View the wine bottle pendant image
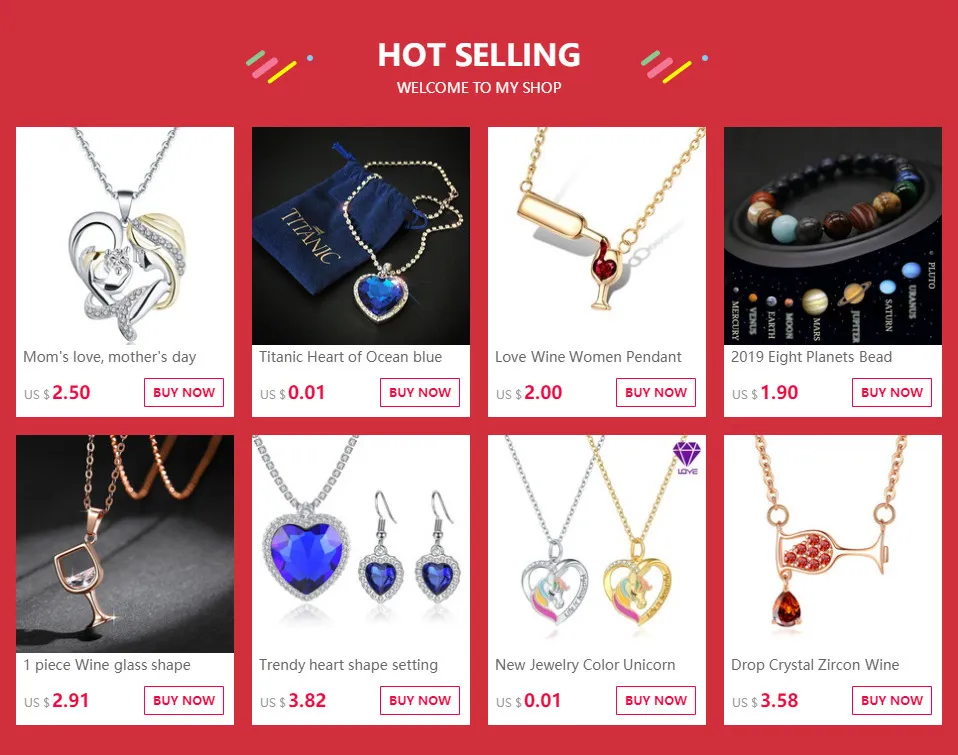 tap(596, 236)
